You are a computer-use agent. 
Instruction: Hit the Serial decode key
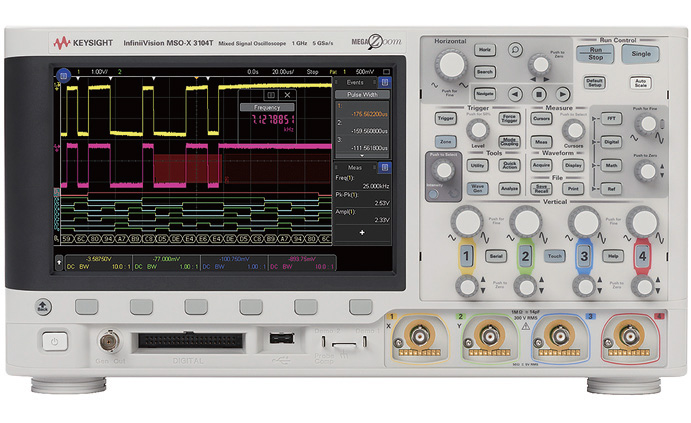pyautogui.click(x=496, y=256)
